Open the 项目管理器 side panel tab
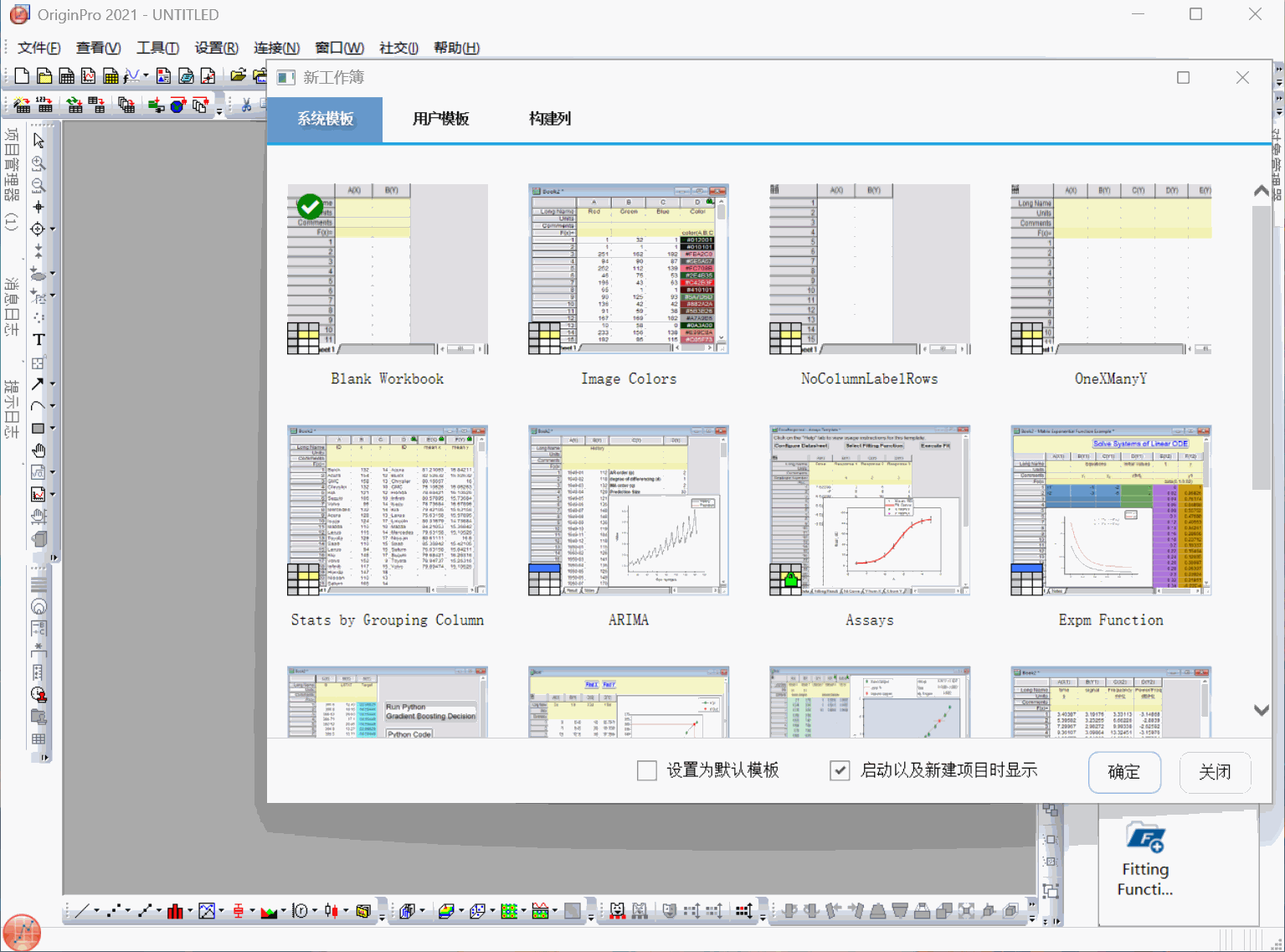Screen dimensions: 1285x952 point(11,178)
